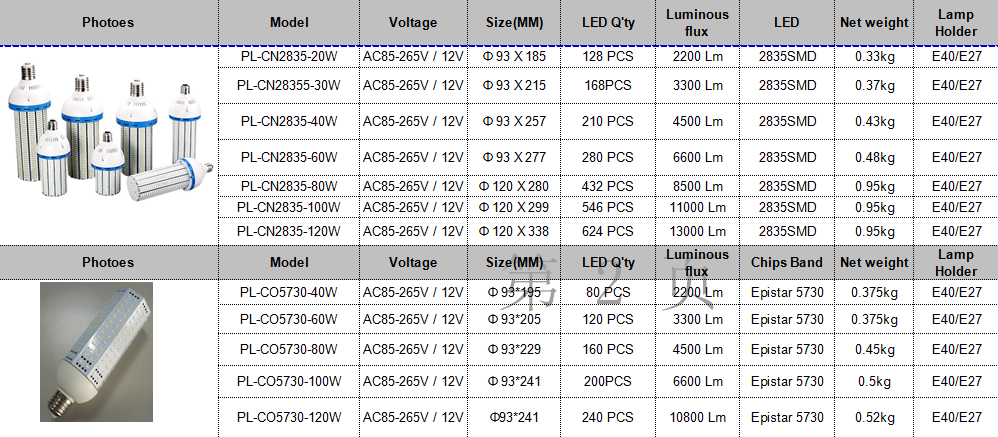Select the PL-CN2835-20W model cell
Image resolution: width=998 pixels, height=437 pixels.
[288, 56]
